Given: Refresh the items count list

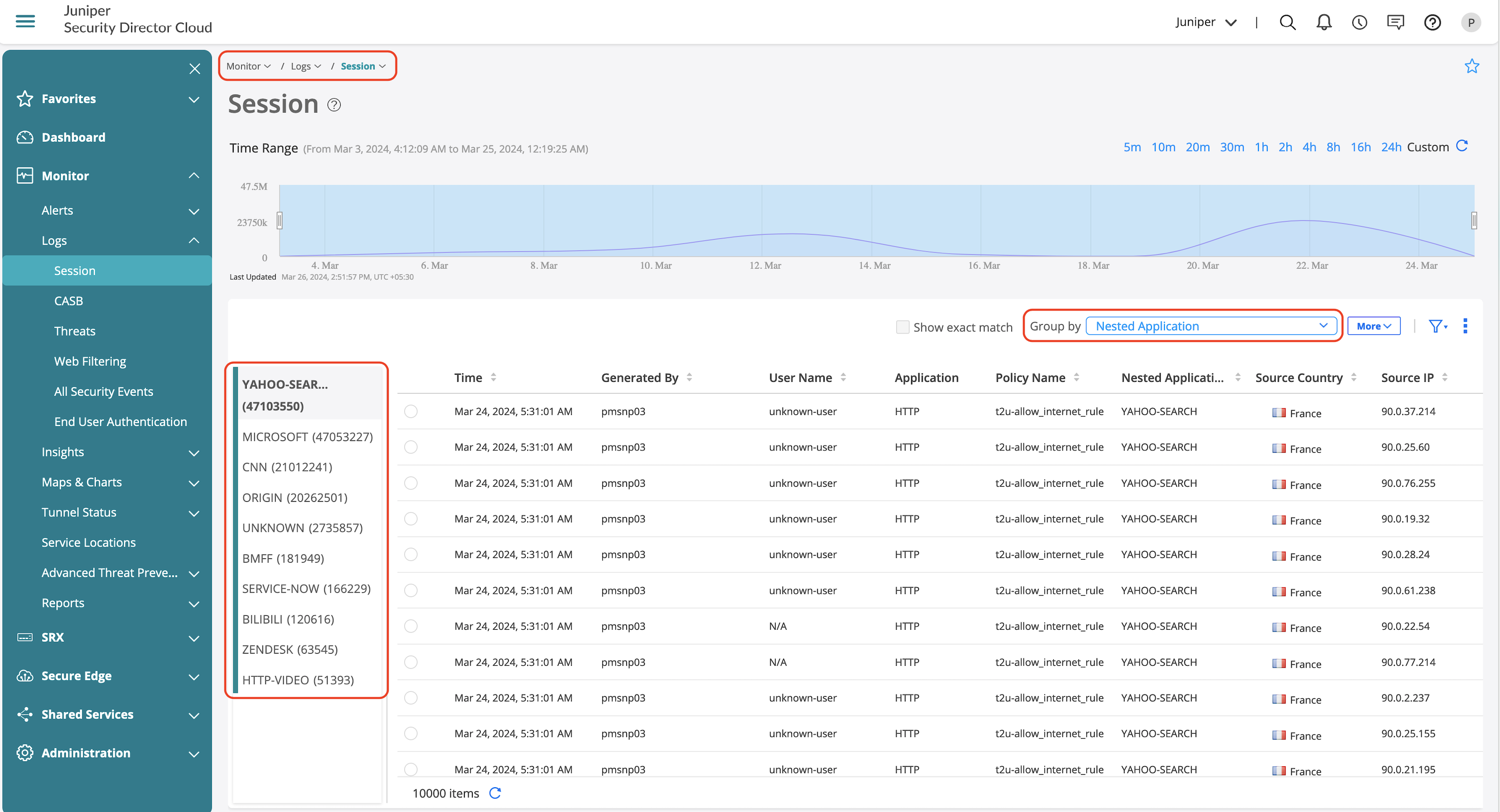Looking at the screenshot, I should coord(495,793).
